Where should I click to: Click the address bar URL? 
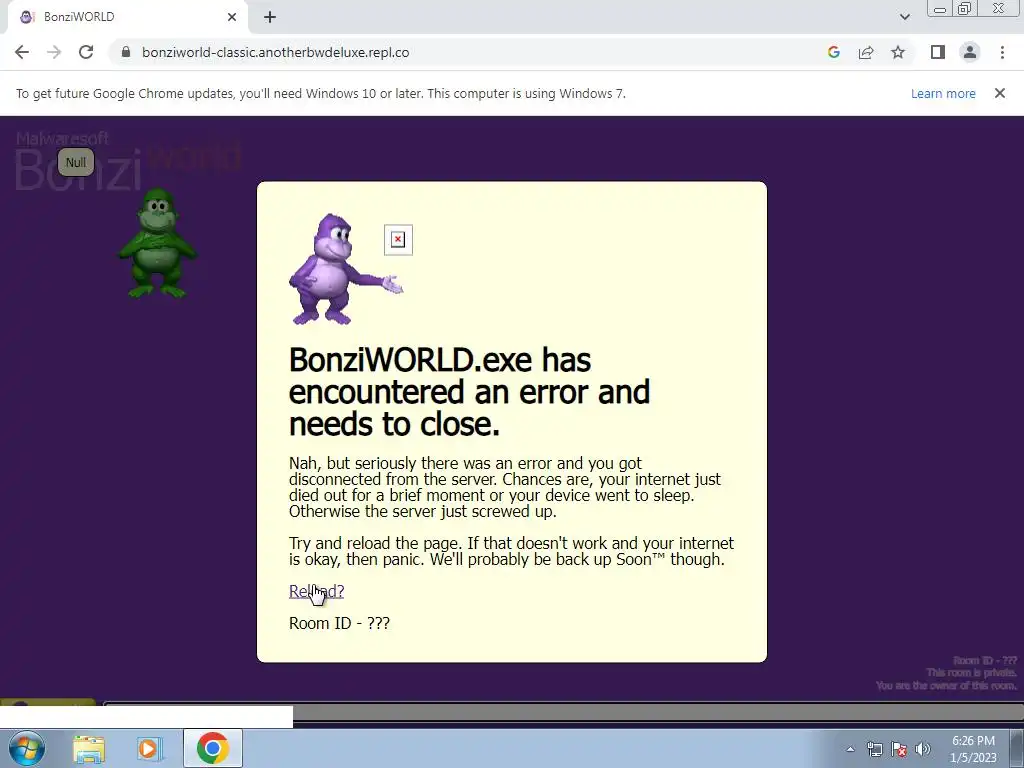[276, 52]
